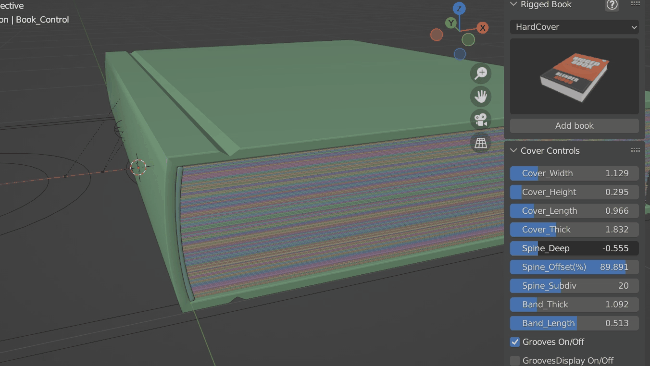This screenshot has width=650, height=366.
Task: Collapse the Cover Controls panel
Action: point(514,150)
